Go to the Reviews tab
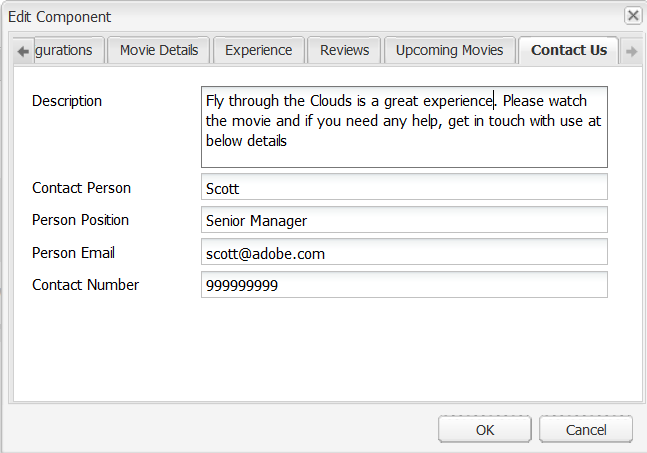 pos(344,51)
